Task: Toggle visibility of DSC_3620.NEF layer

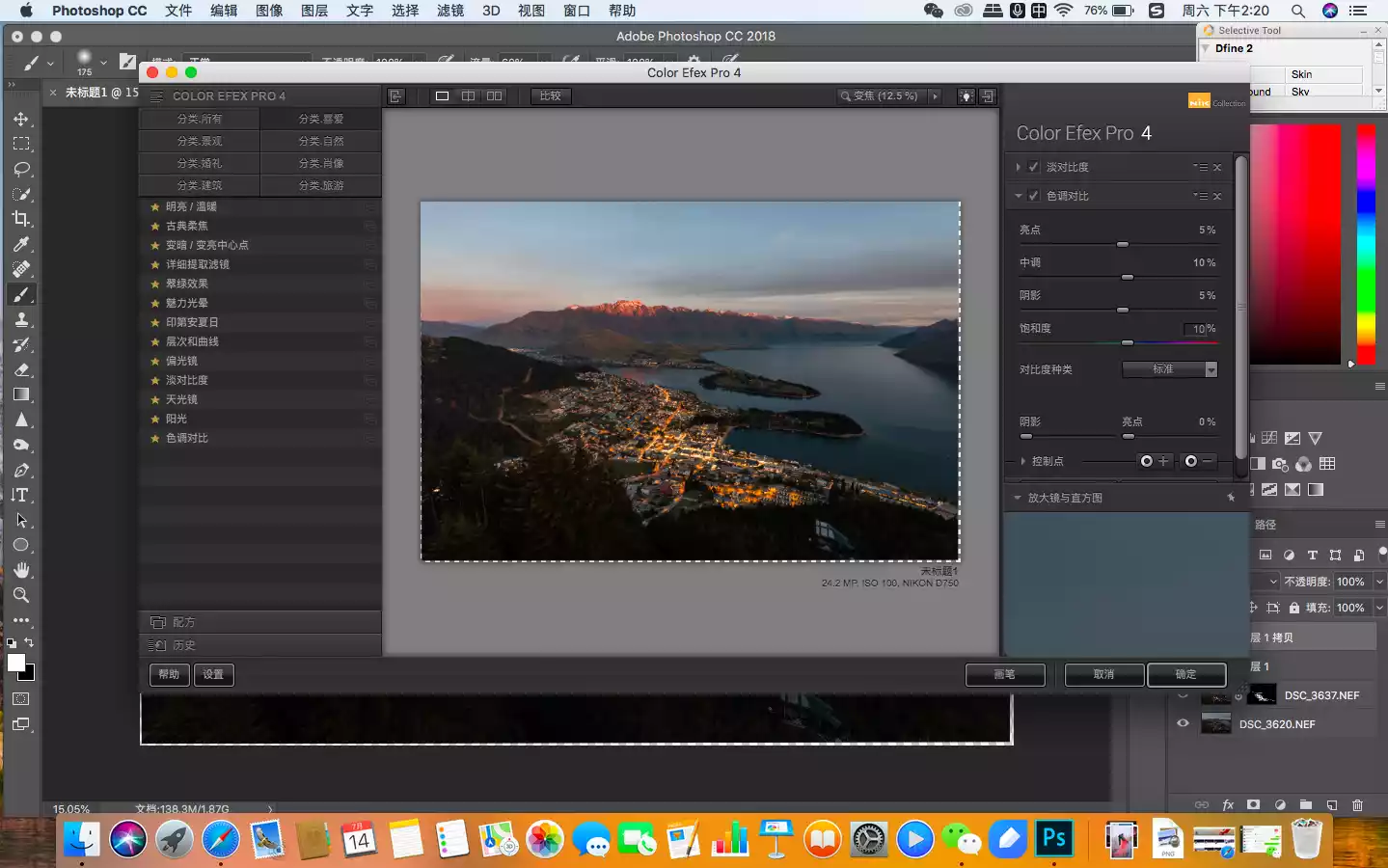Action: pos(1183,723)
